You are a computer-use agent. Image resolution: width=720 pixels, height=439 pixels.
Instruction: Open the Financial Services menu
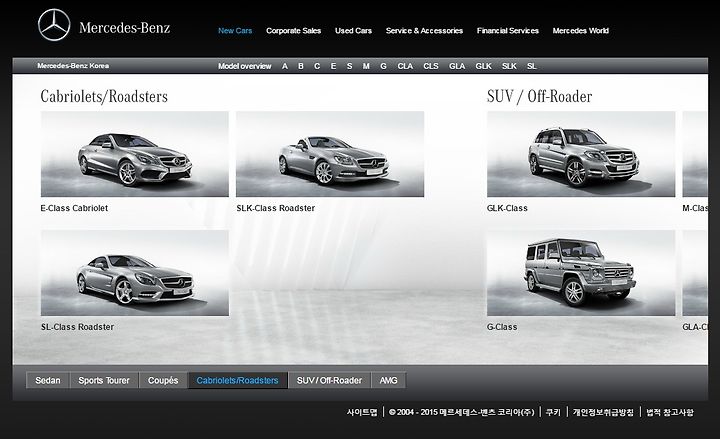[x=507, y=31]
